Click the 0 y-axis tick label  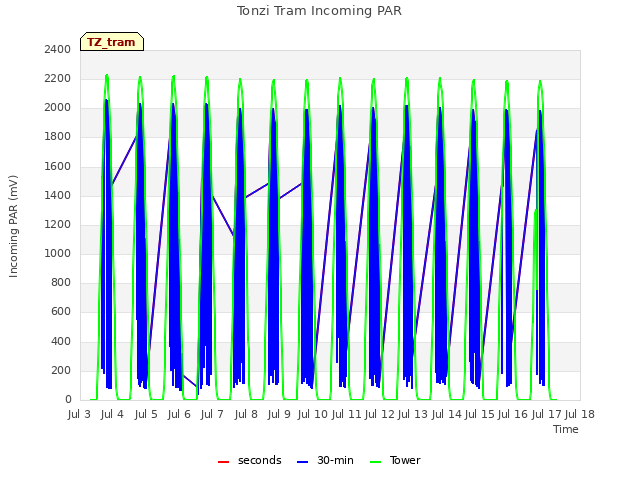coord(68,400)
